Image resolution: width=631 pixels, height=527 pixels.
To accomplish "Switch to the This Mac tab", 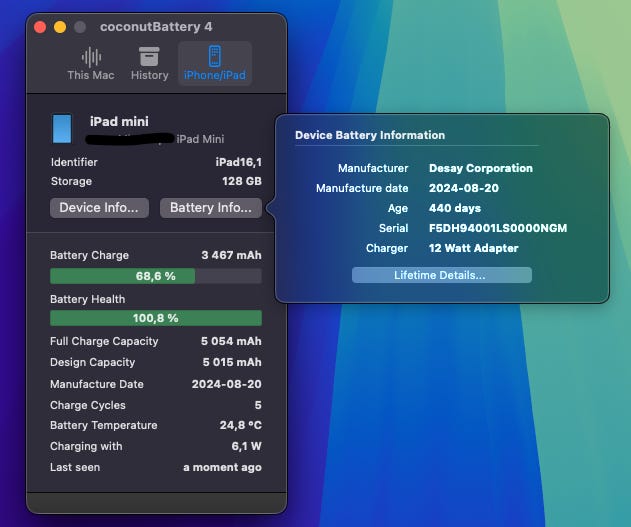I will 91,64.
